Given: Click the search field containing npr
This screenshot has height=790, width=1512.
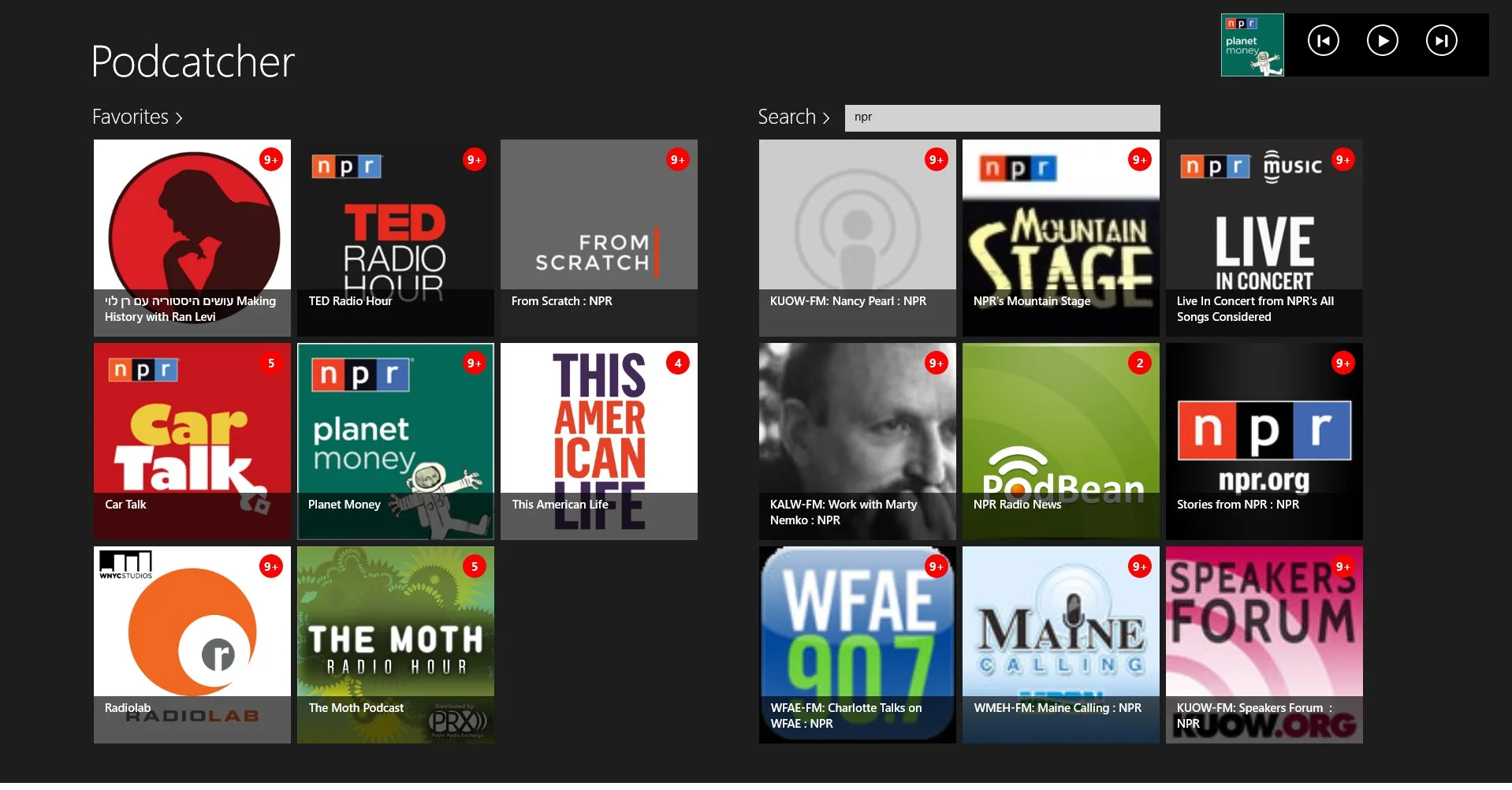Looking at the screenshot, I should pyautogui.click(x=1002, y=117).
